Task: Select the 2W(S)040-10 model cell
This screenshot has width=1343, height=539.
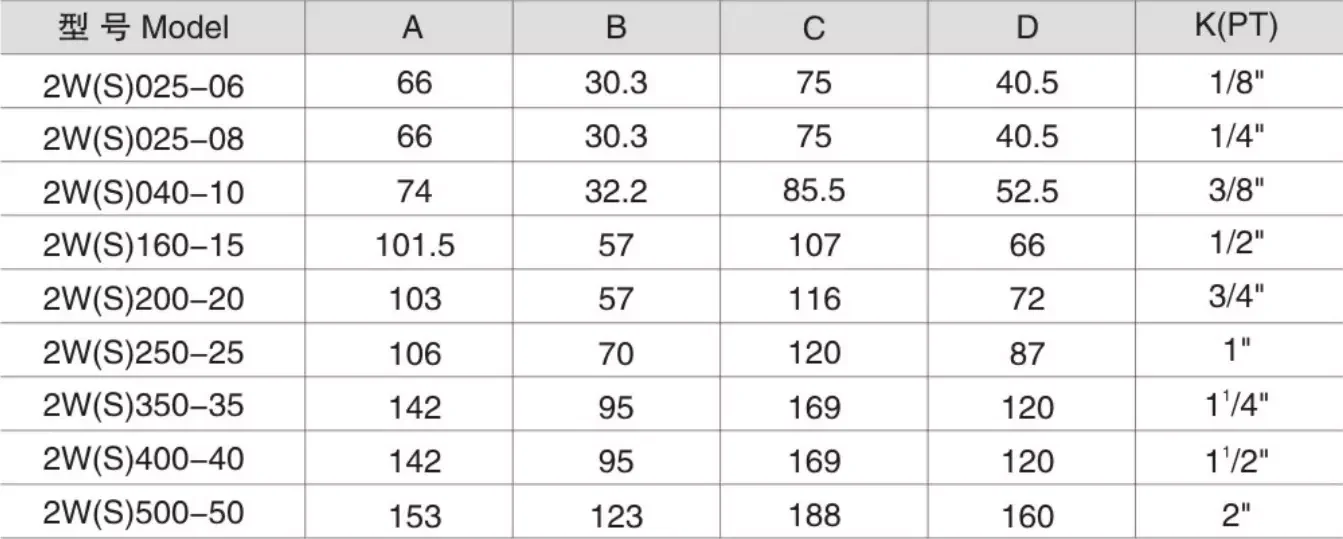Action: coord(144,191)
